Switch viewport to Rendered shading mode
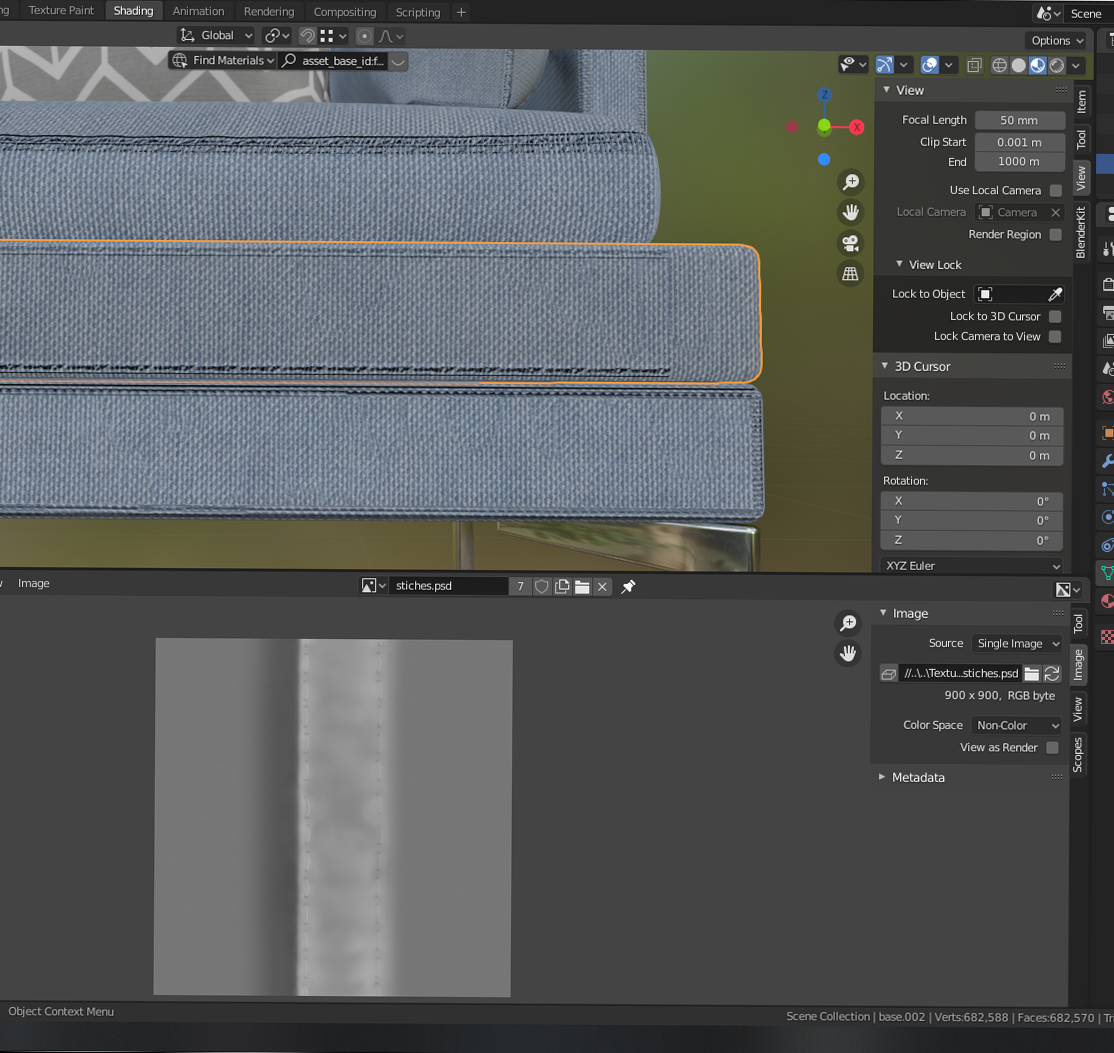Image resolution: width=1114 pixels, height=1053 pixels. click(x=1055, y=65)
